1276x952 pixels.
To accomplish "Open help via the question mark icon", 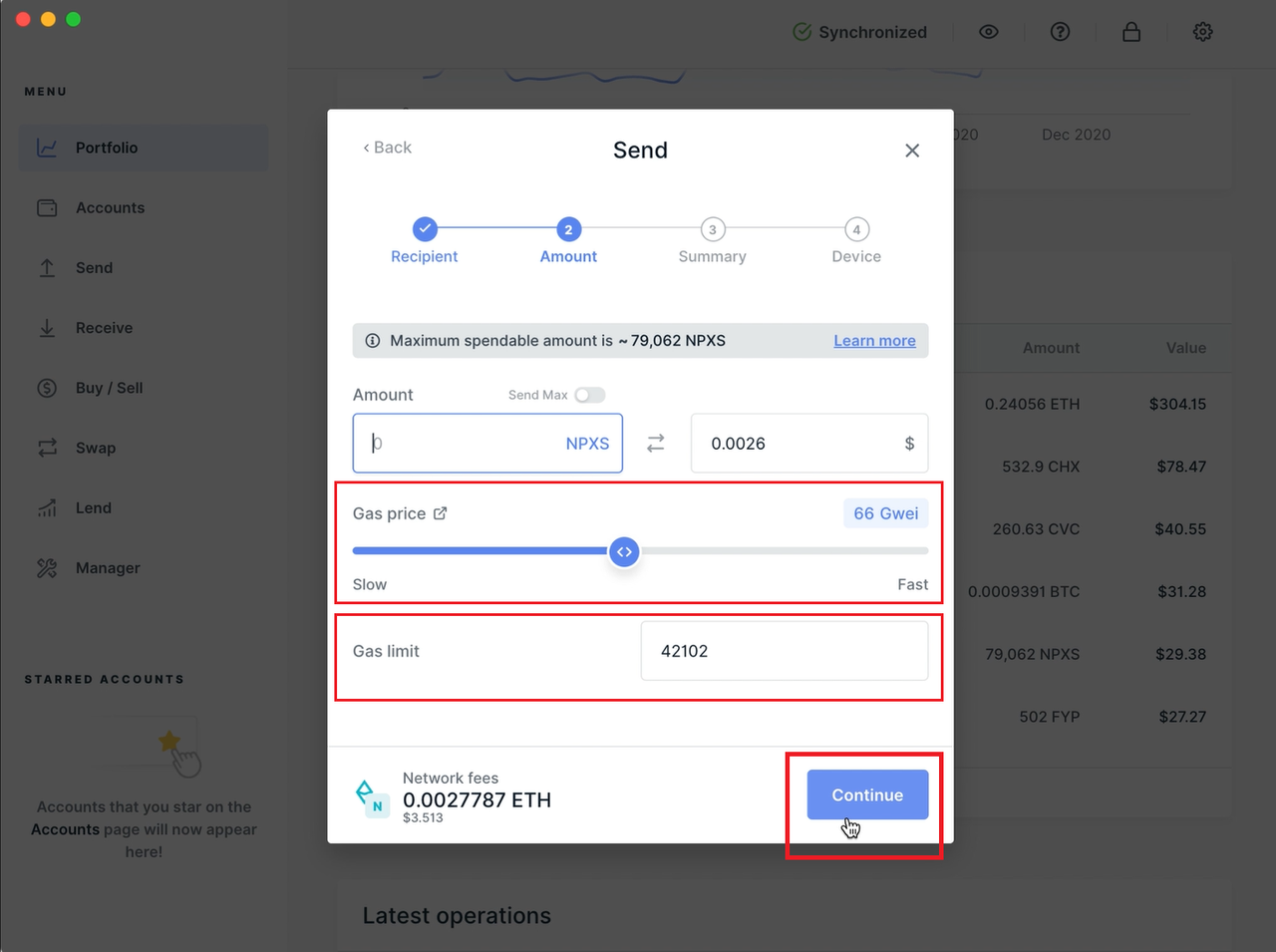I will tap(1060, 32).
